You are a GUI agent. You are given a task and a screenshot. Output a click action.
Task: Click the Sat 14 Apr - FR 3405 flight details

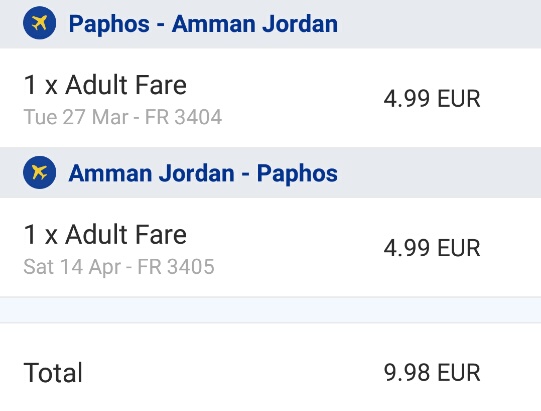coord(119,267)
